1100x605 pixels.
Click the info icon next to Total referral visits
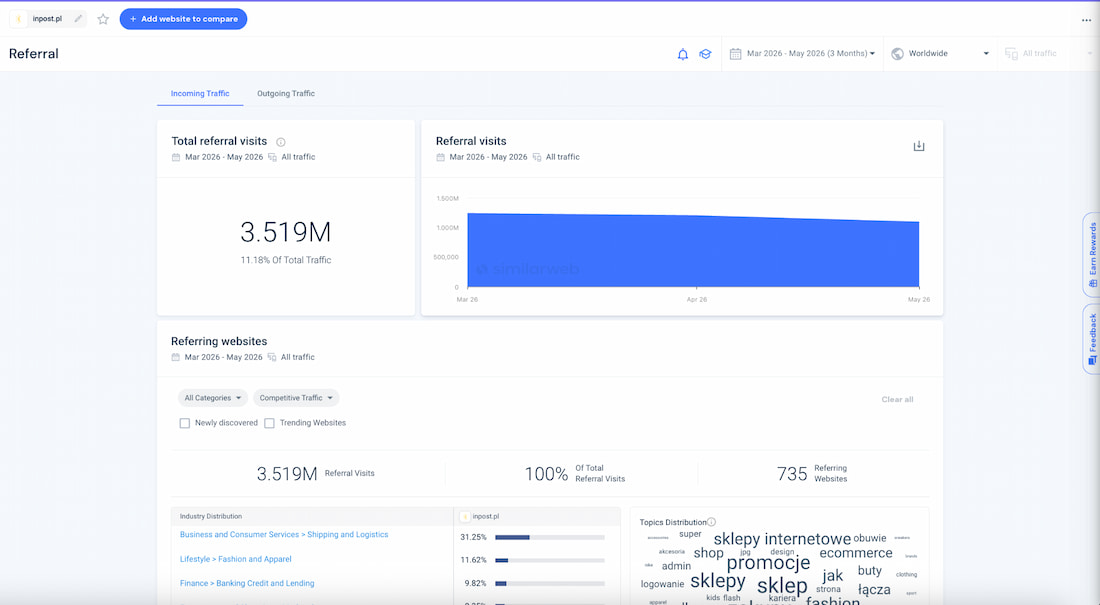click(x=281, y=142)
